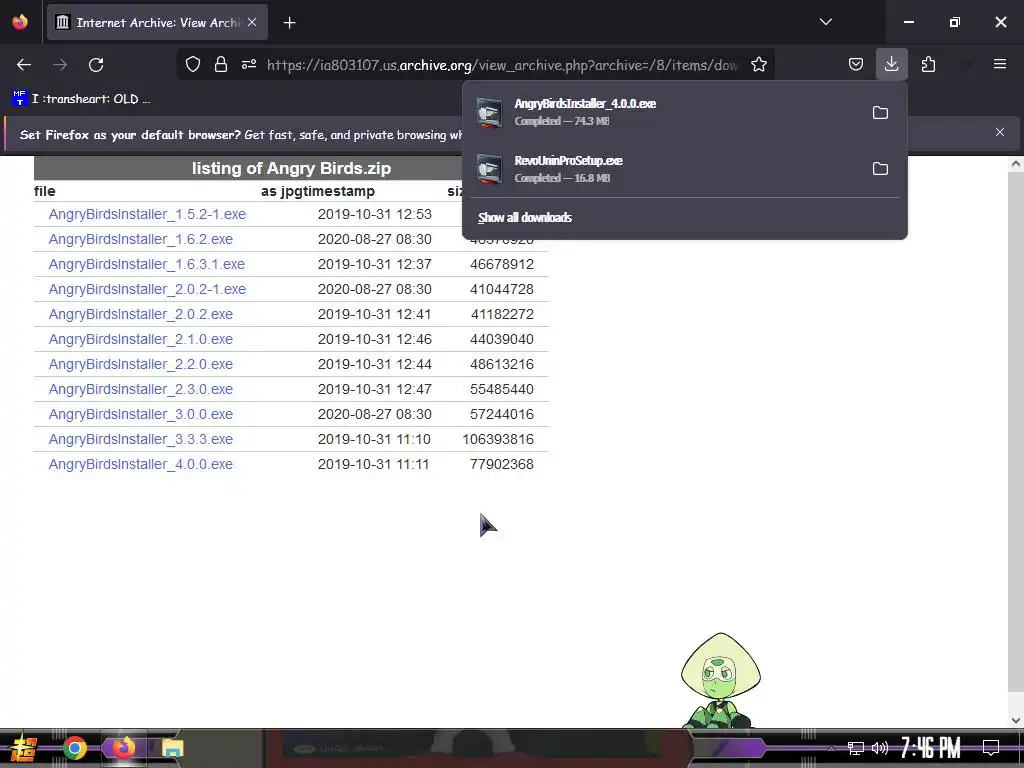
Task: Download AngryBirdsInstaller_1.6.2.exe
Action: click(140, 239)
